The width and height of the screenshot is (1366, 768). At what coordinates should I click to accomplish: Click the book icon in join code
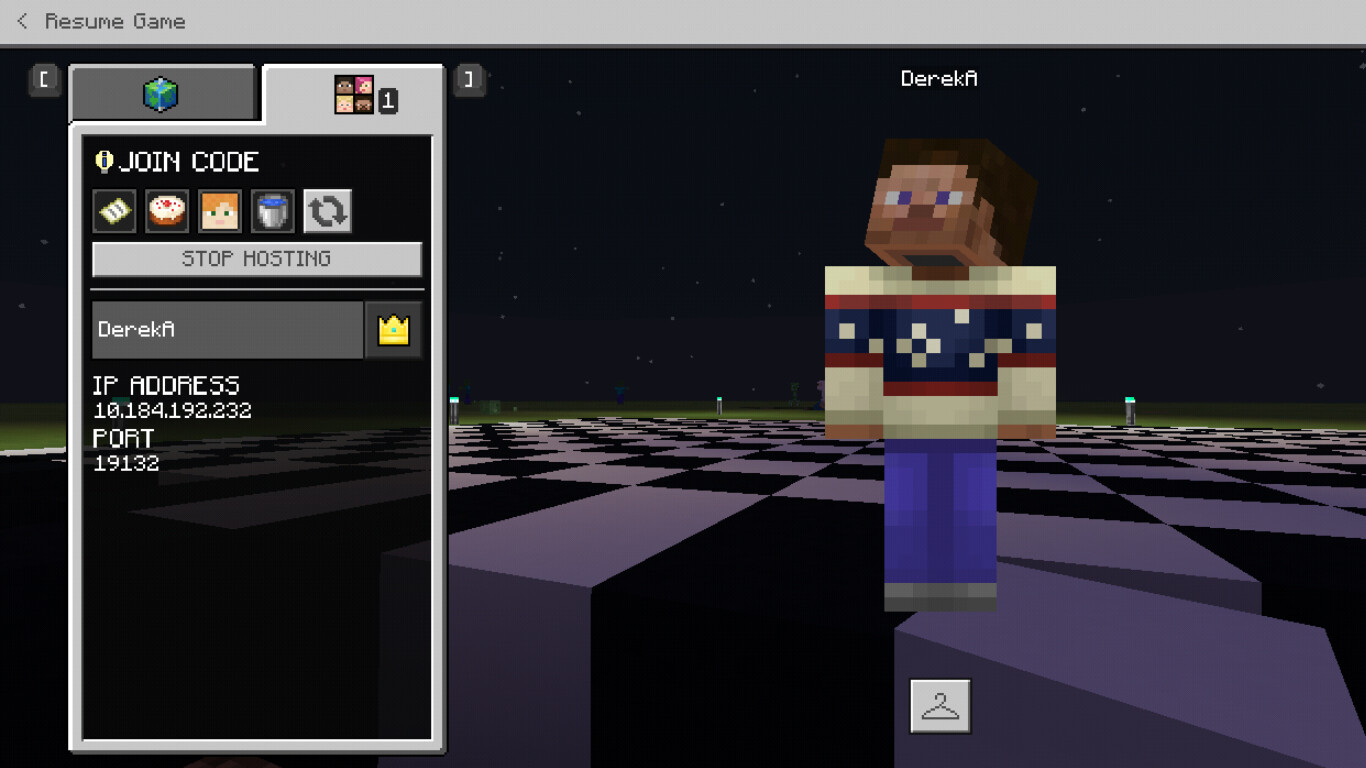point(114,211)
